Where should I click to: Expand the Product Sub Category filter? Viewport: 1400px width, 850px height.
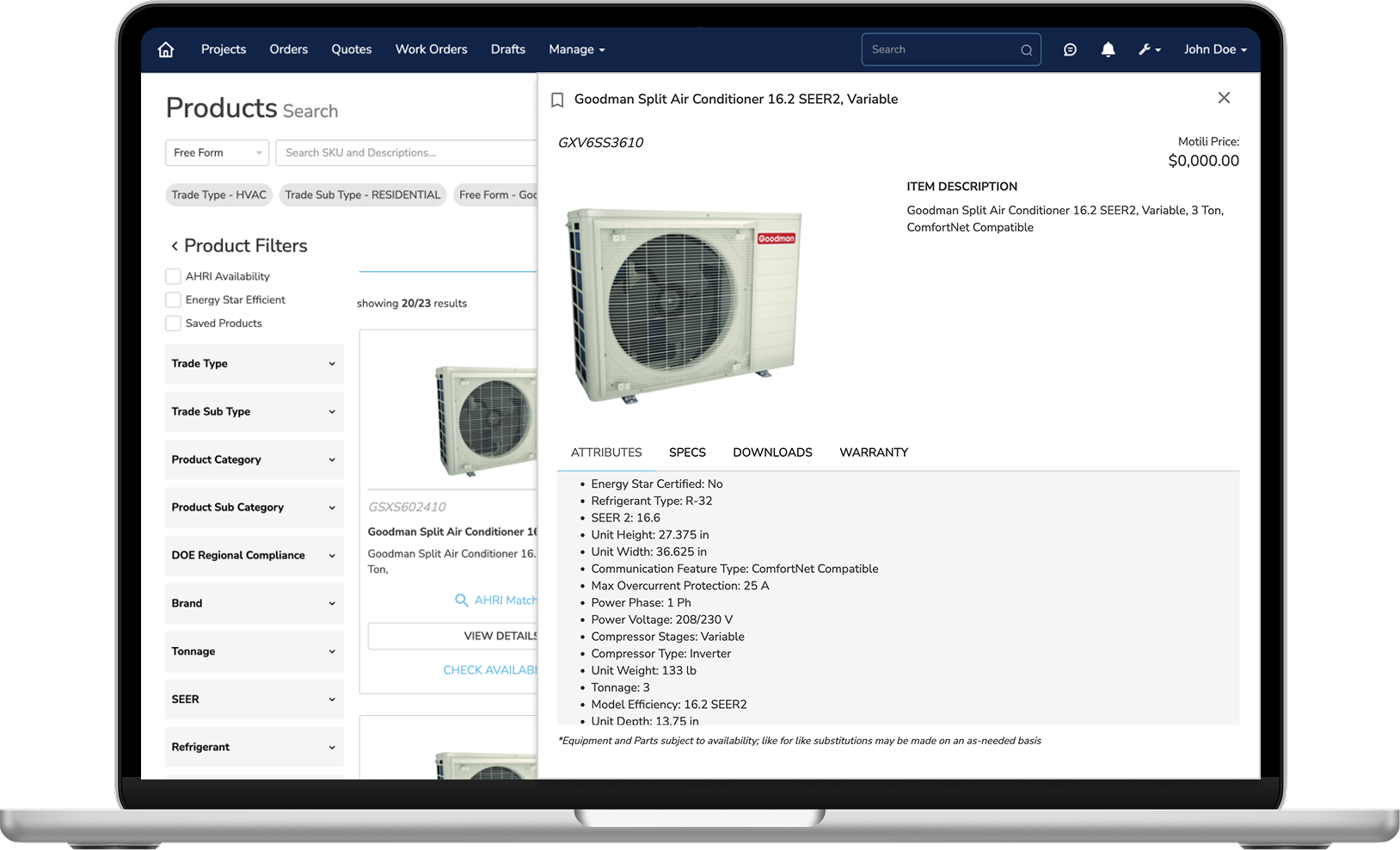coord(255,508)
